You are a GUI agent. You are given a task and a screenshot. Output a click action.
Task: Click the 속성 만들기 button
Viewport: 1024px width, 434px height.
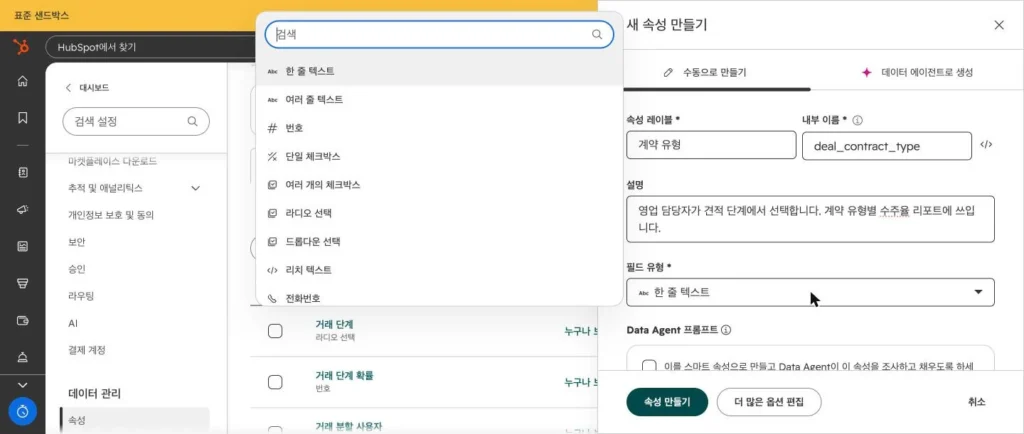point(667,402)
